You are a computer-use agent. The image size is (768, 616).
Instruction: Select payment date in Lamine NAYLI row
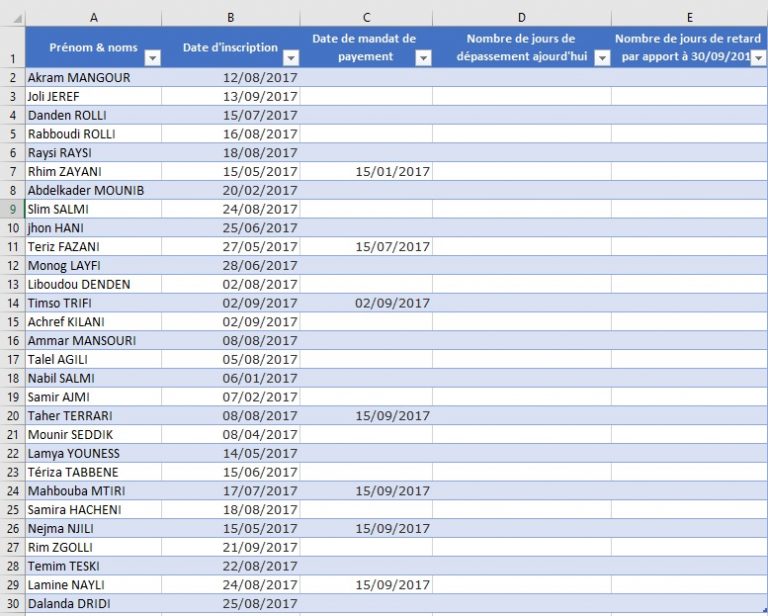(x=366, y=585)
